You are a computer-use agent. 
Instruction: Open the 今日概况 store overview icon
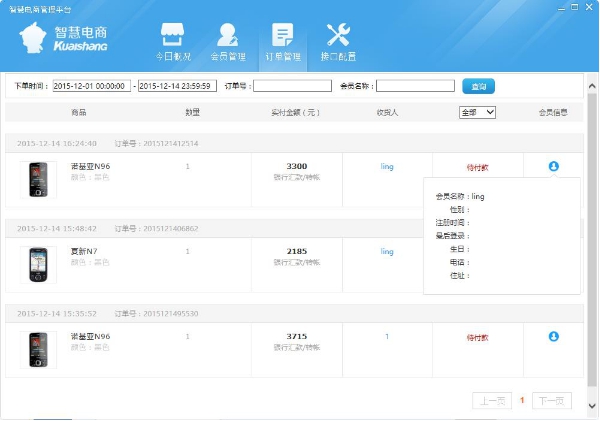(x=171, y=35)
